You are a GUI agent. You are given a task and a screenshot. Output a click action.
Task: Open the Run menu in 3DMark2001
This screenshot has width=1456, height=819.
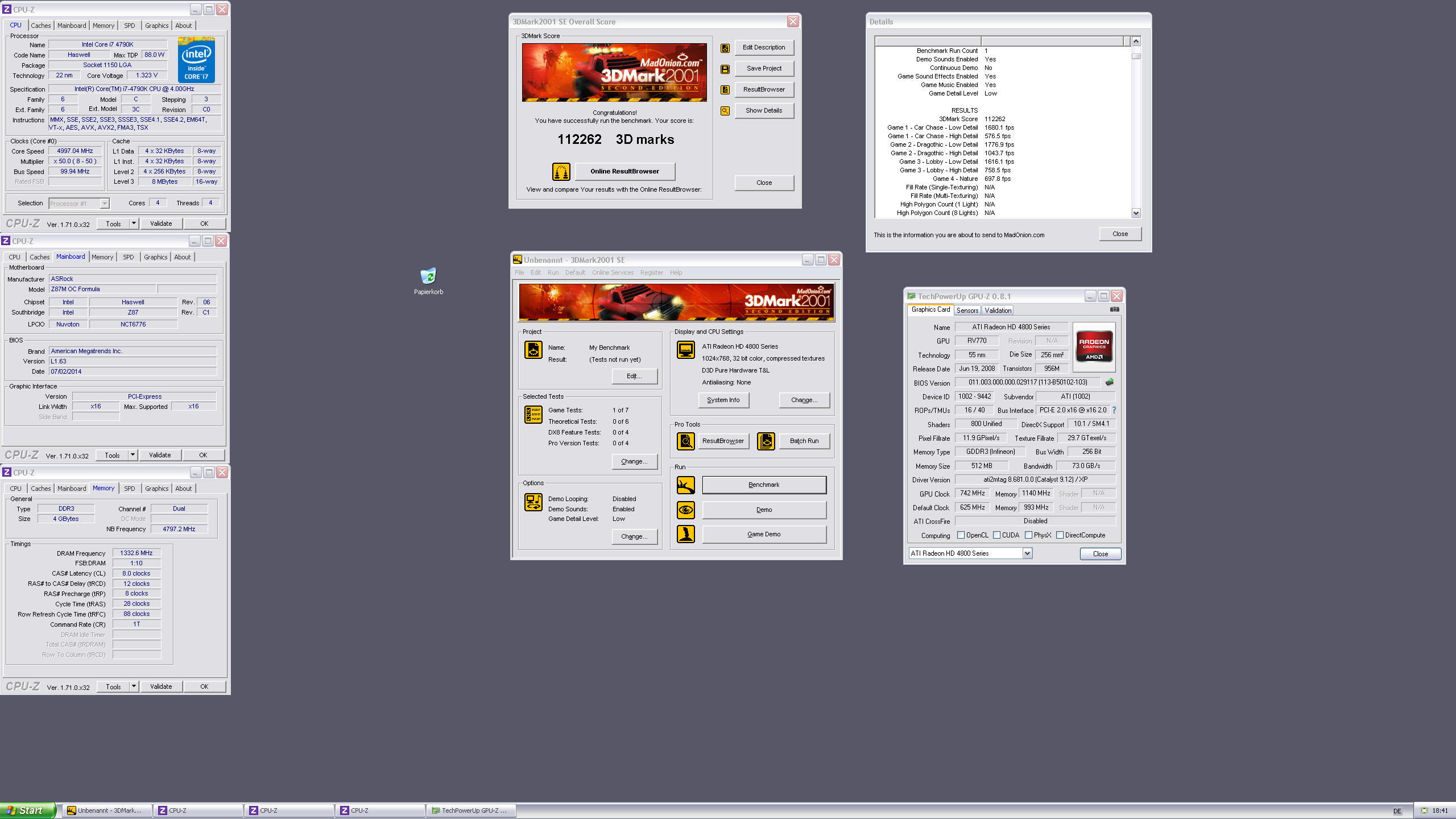pos(553,273)
